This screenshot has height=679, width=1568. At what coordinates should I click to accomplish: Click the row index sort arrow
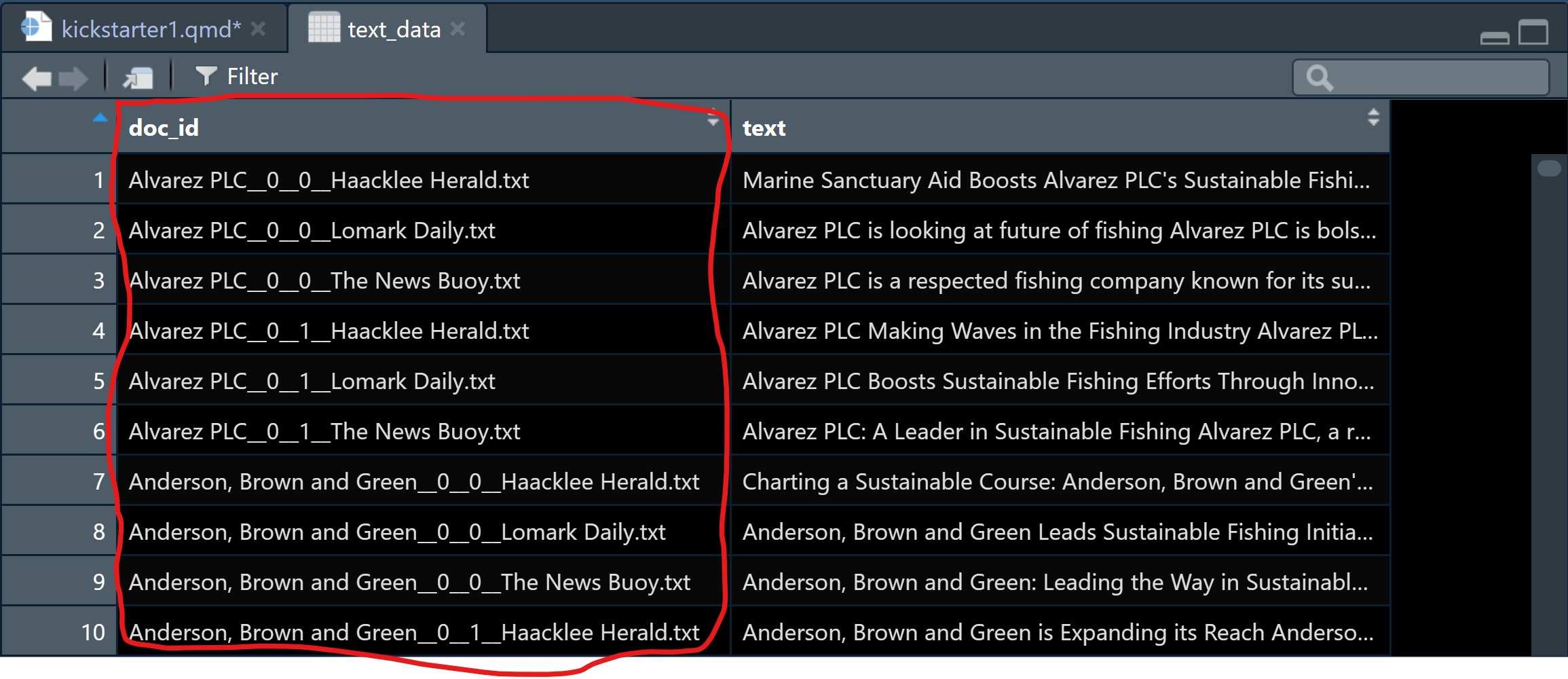coord(100,117)
